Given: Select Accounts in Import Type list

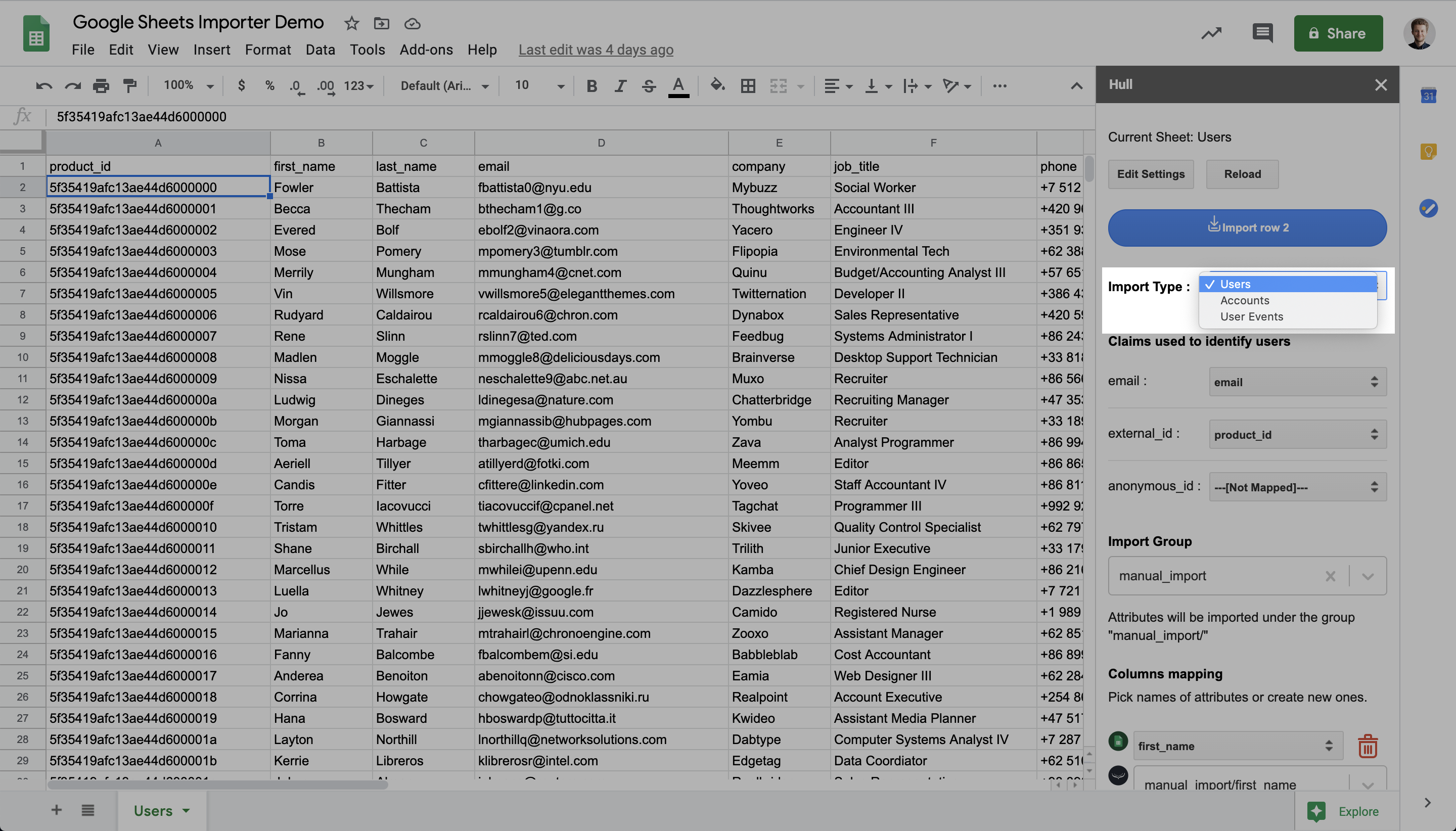Looking at the screenshot, I should [1244, 300].
